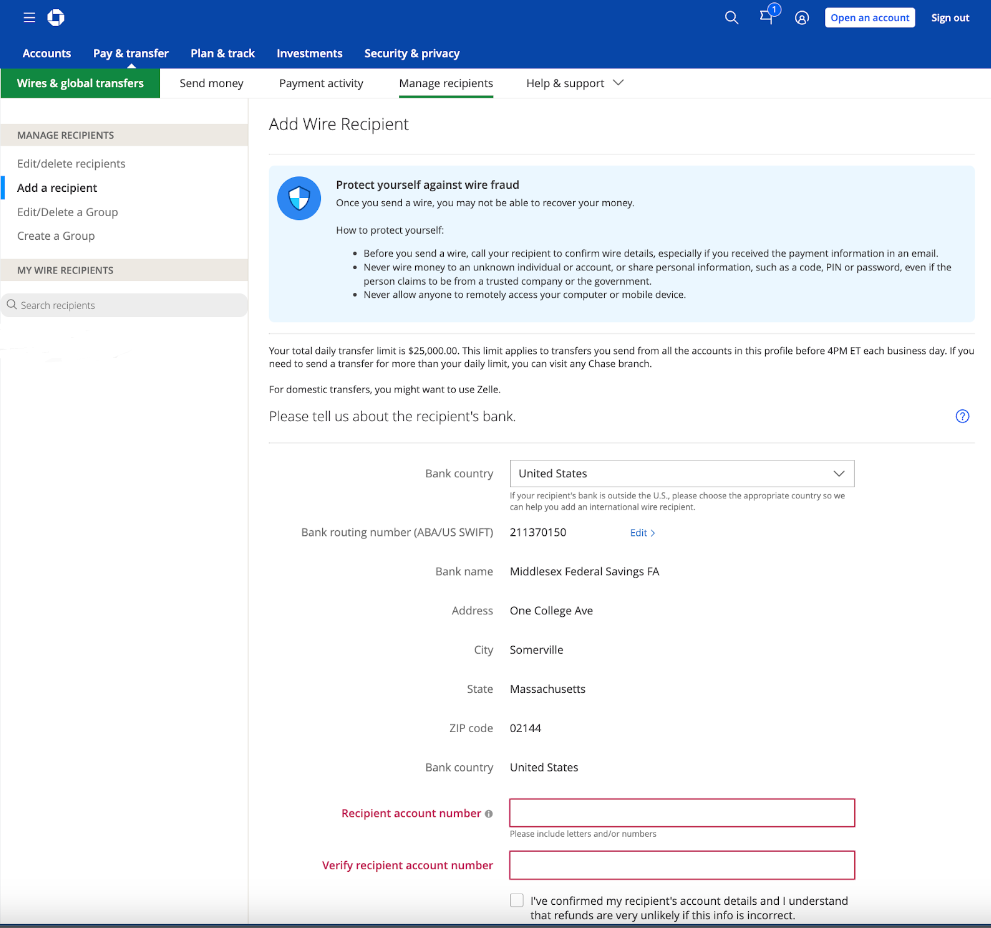Click the Verify recipient account number field
The image size is (991, 928).
[682, 865]
